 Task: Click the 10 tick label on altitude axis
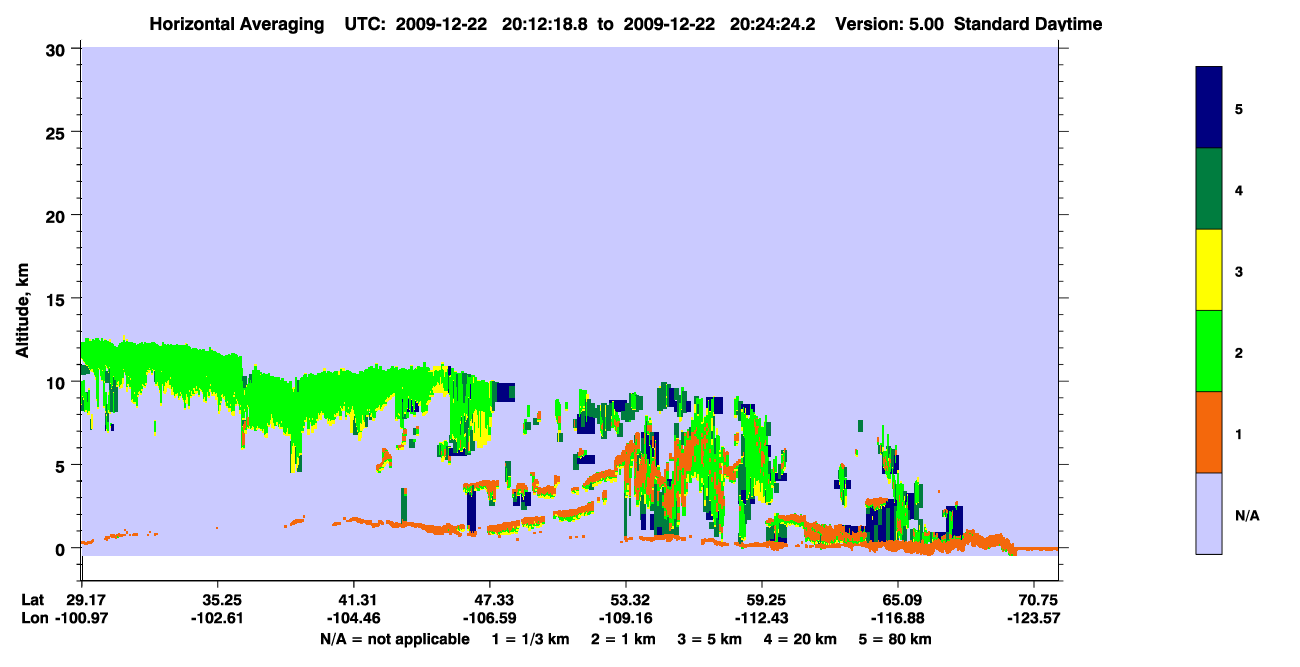[58, 382]
